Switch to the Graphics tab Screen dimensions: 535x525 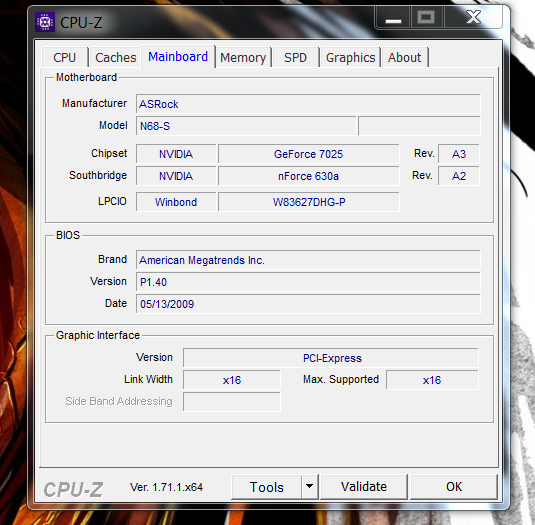[350, 57]
